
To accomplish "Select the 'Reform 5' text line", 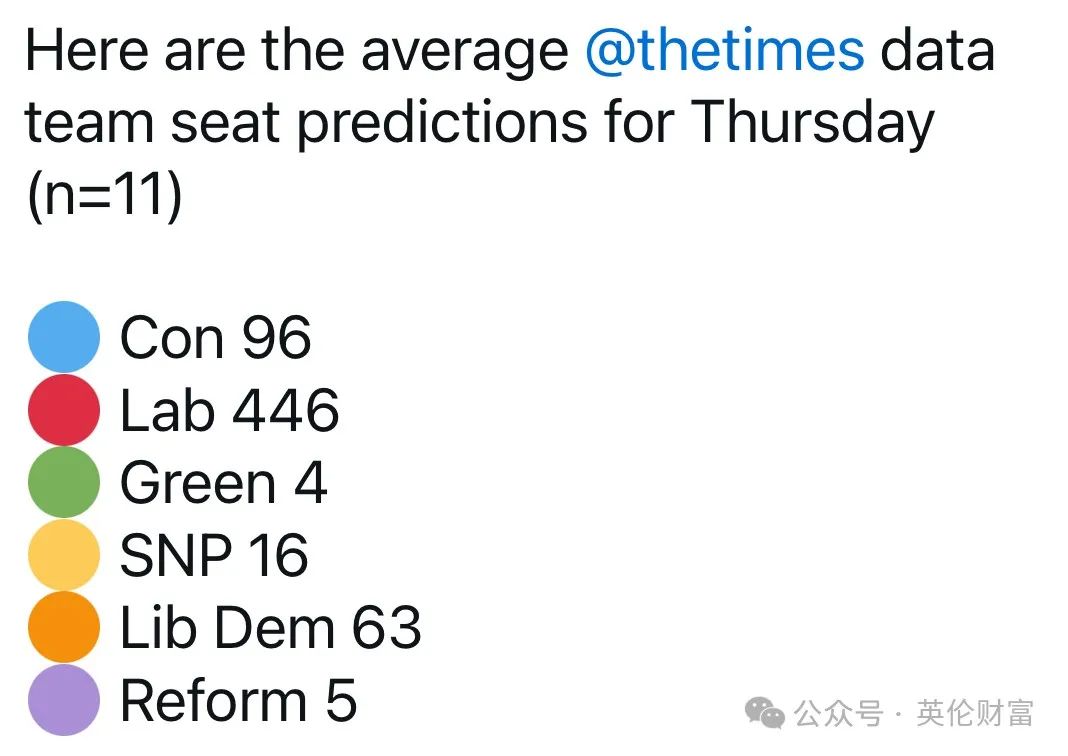I will 238,700.
